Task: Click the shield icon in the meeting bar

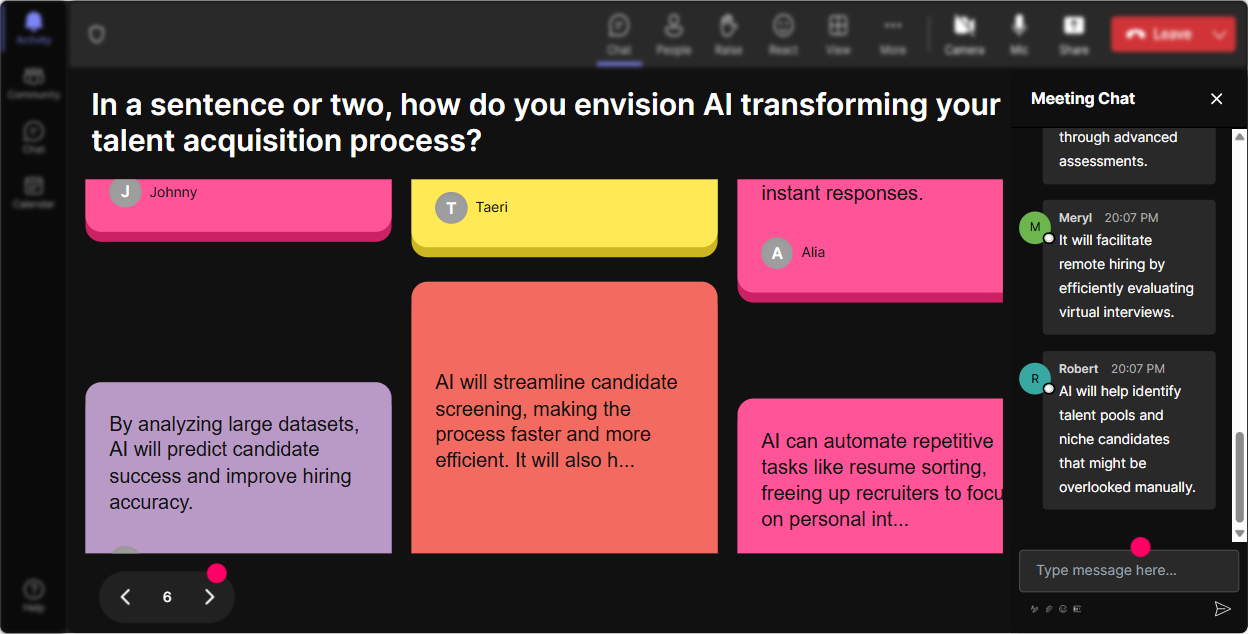Action: click(96, 35)
